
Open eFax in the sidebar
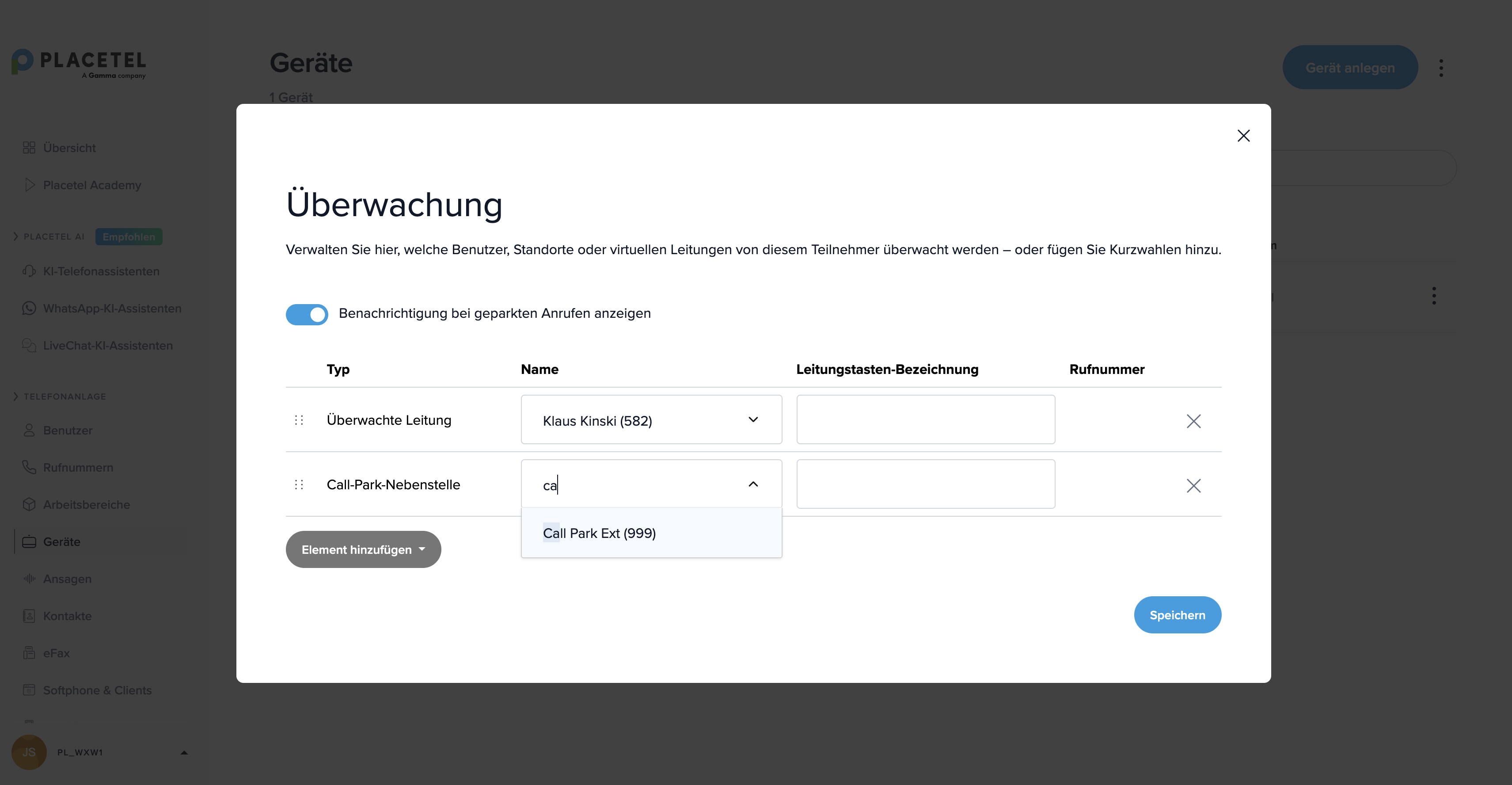pos(57,653)
